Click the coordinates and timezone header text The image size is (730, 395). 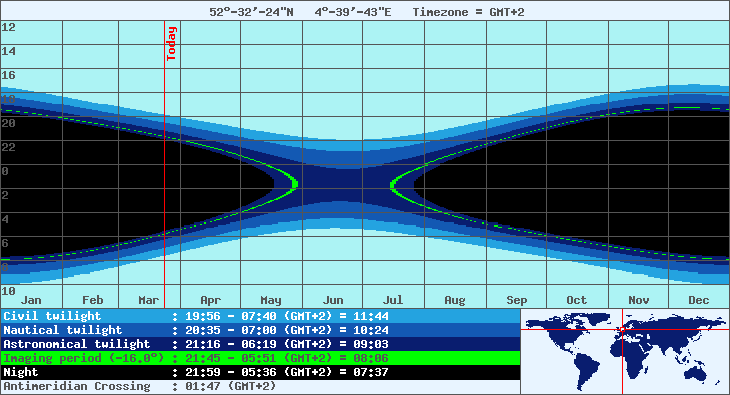pos(366,12)
